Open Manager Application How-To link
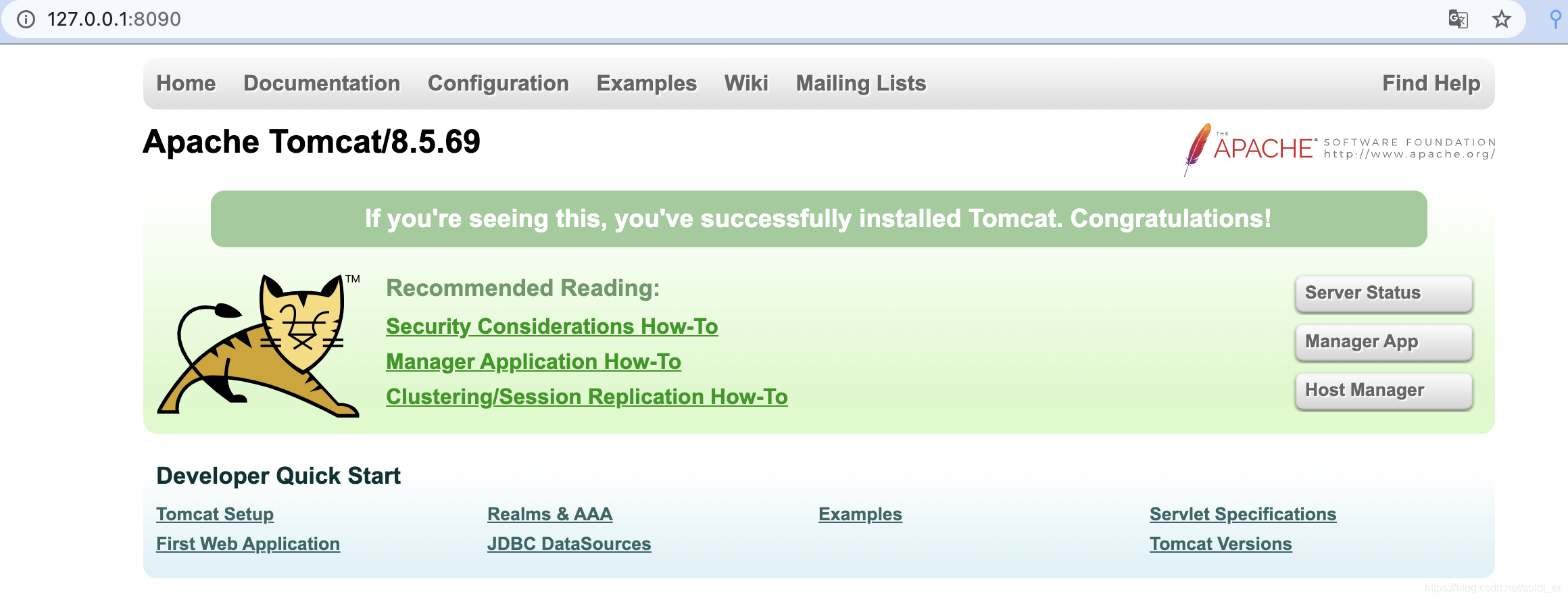 (533, 361)
